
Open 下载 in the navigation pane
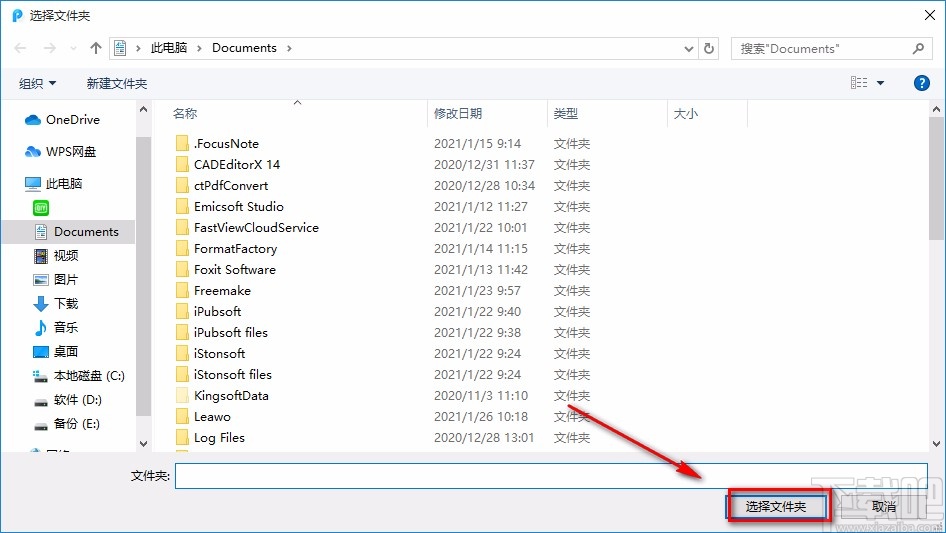click(x=56, y=304)
